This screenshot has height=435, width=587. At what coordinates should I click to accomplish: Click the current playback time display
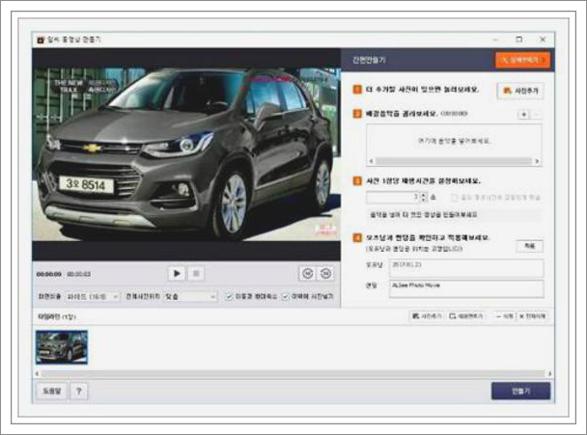click(x=49, y=274)
